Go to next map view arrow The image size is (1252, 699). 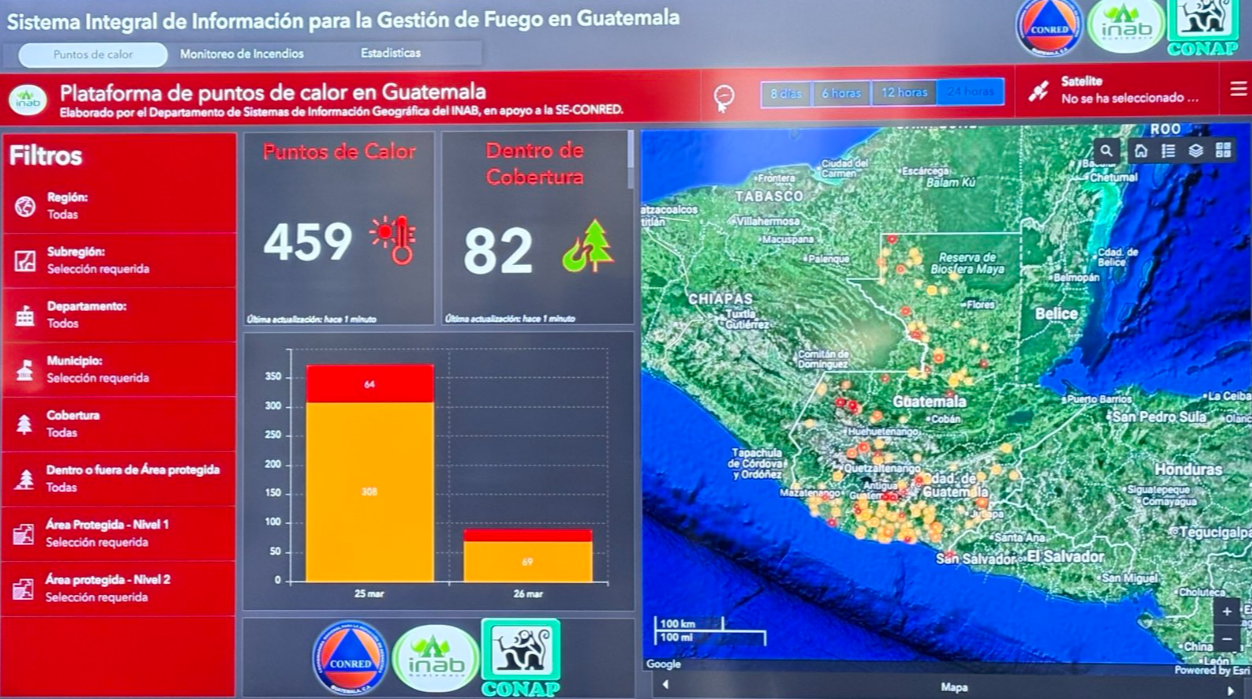1231,689
